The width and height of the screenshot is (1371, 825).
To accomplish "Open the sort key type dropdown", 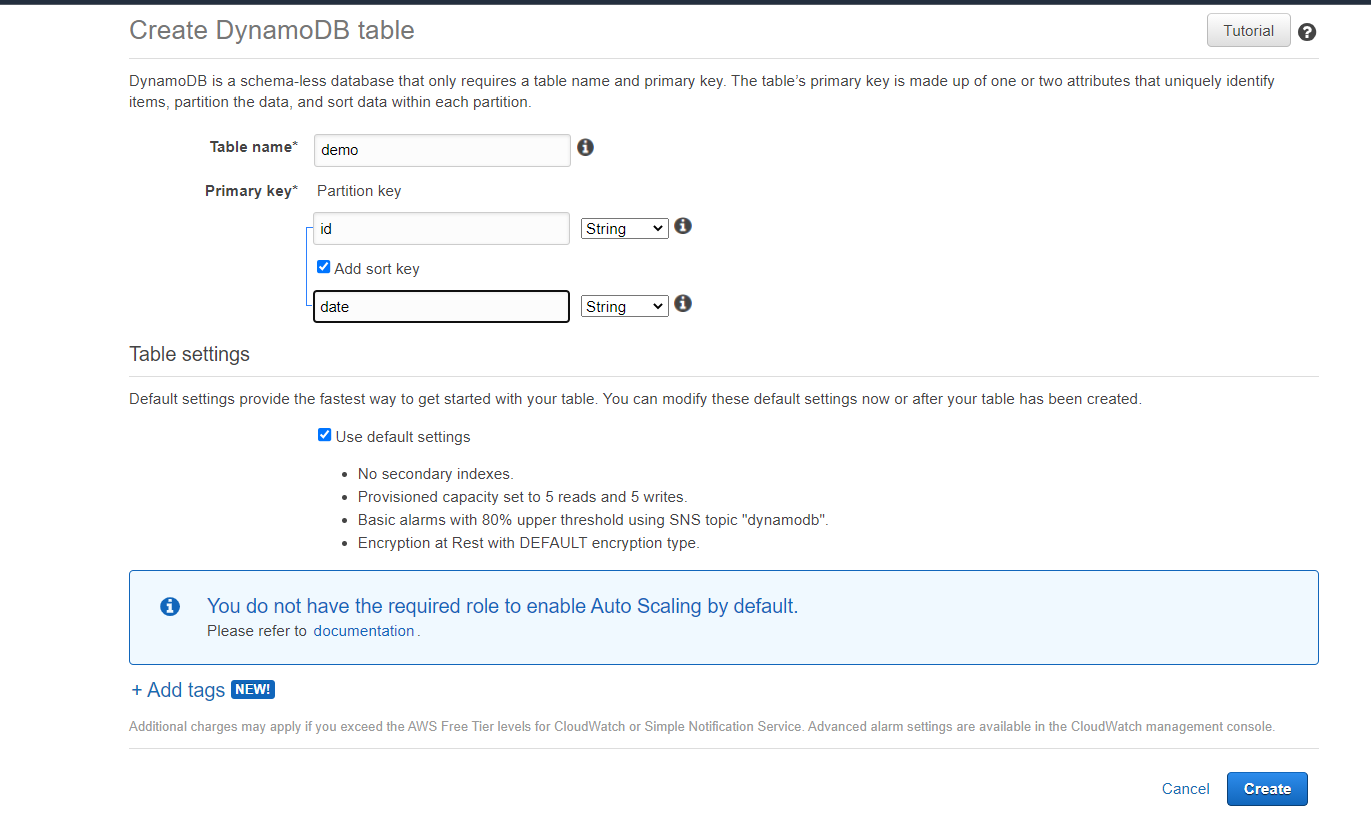I will point(624,307).
